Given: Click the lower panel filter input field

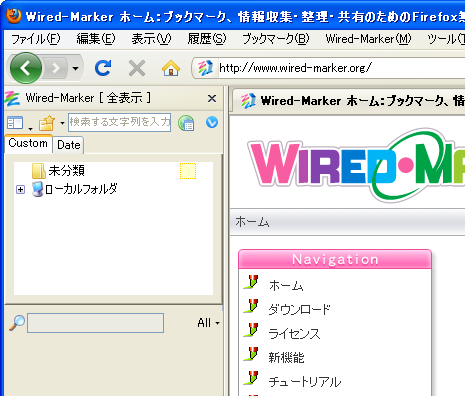Looking at the screenshot, I should click(95, 323).
